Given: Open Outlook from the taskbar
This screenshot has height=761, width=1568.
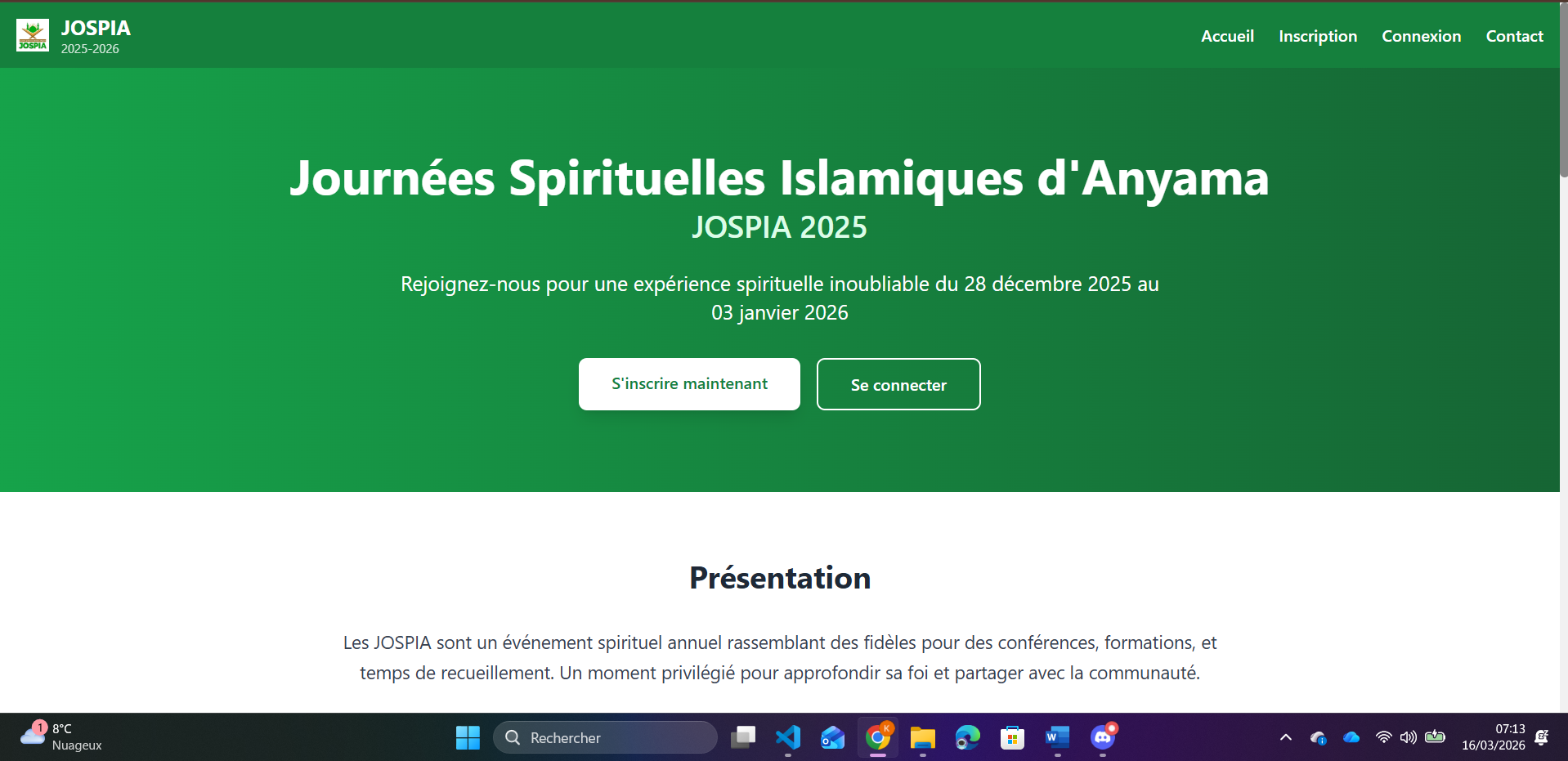Looking at the screenshot, I should pos(832,737).
